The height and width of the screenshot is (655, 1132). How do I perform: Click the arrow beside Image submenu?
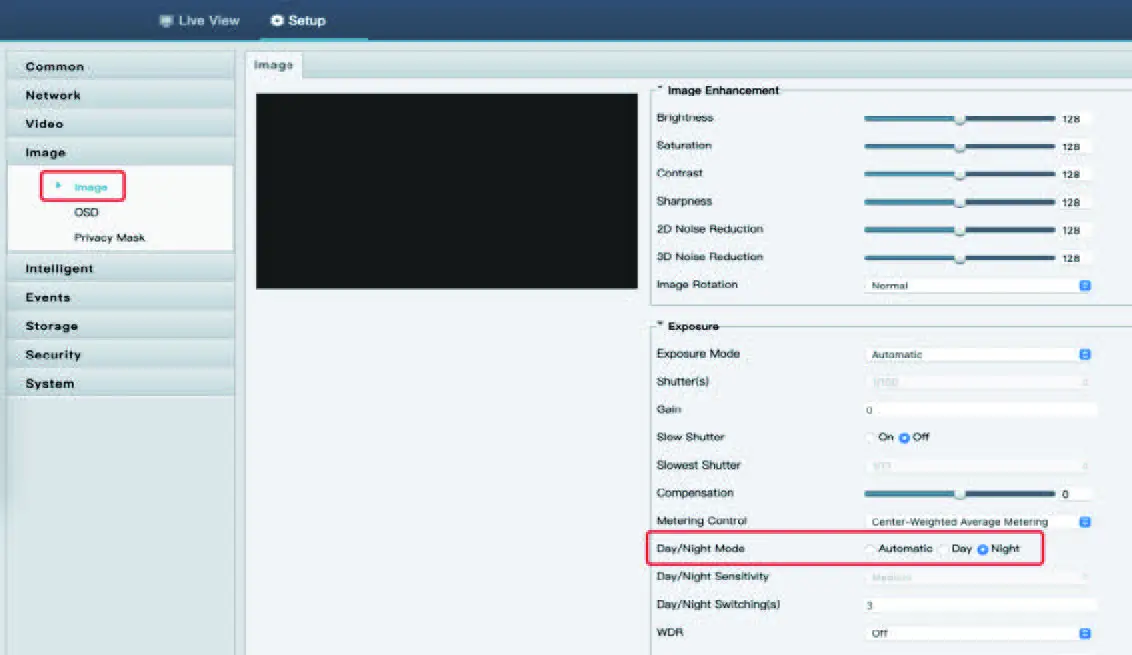pos(58,186)
